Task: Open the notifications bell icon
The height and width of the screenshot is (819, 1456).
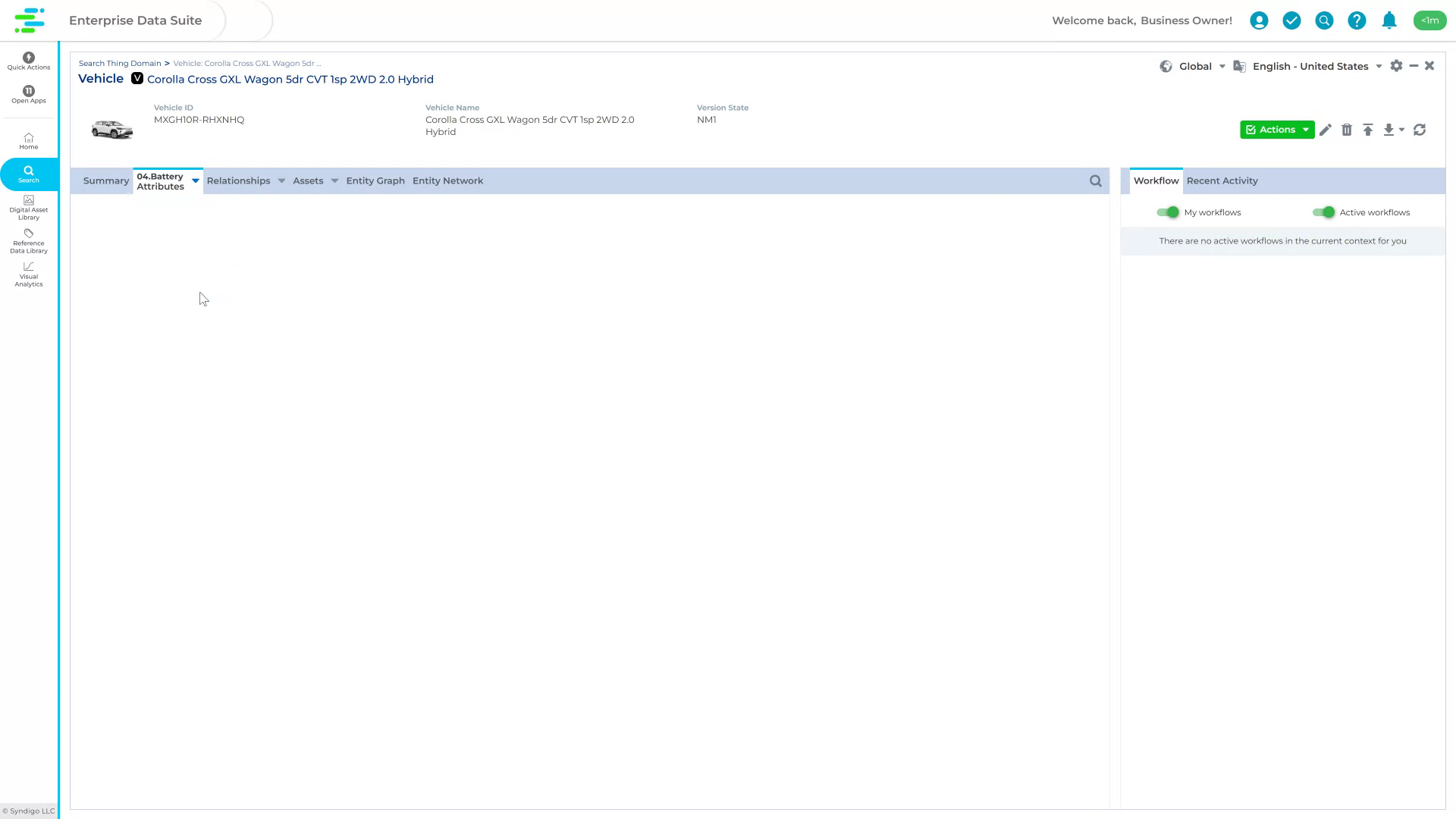Action: (x=1389, y=20)
